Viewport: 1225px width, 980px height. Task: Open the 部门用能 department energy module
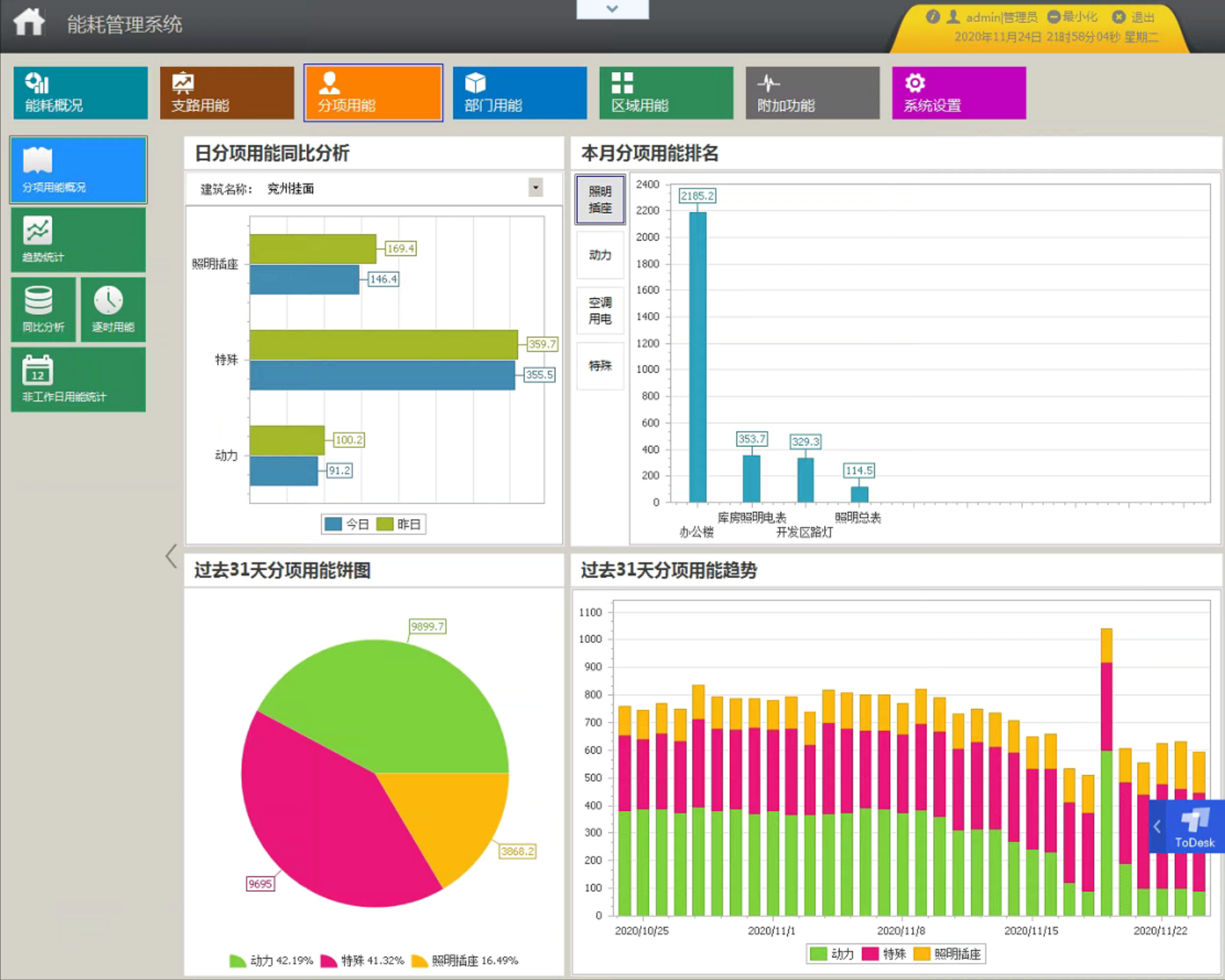click(519, 93)
